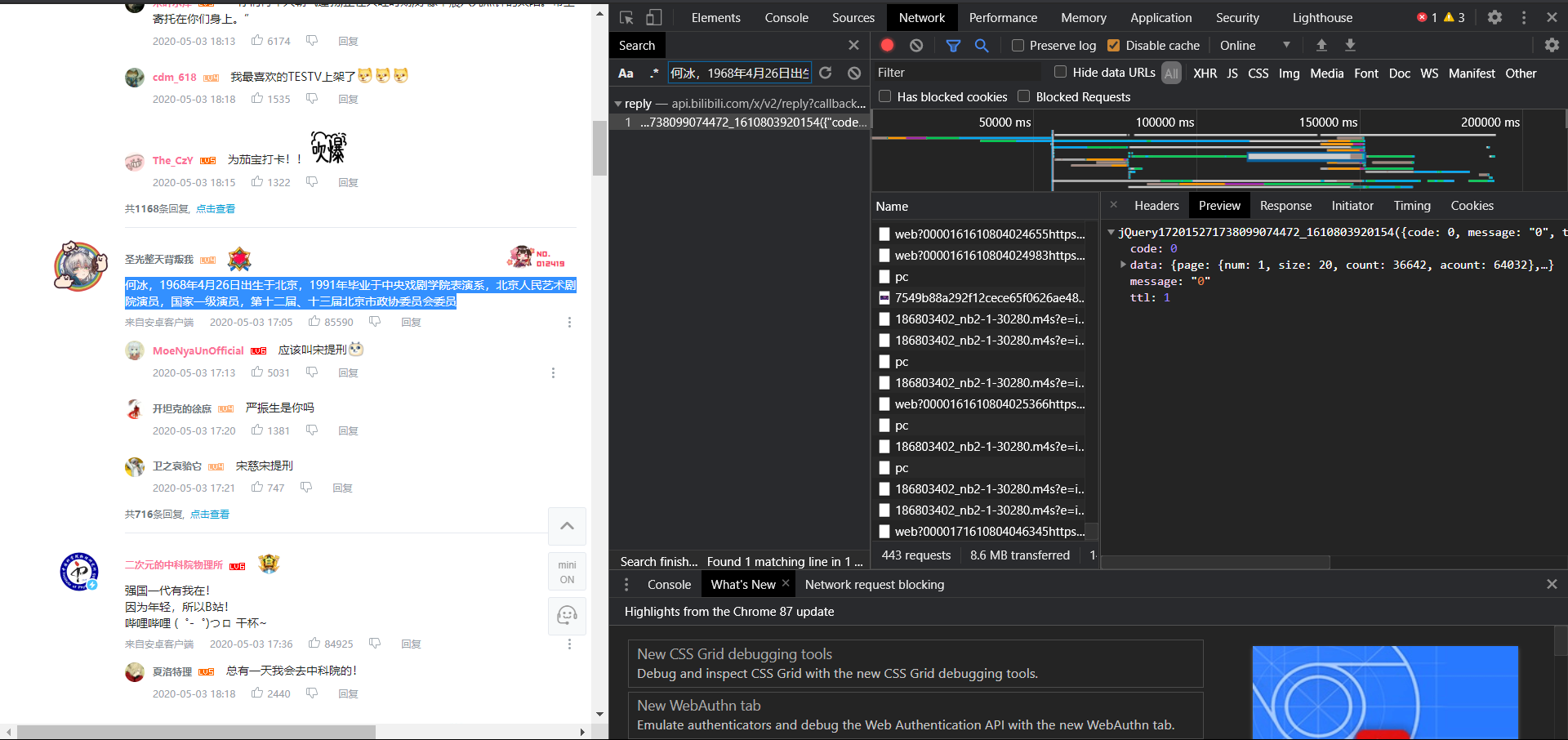Check Hide data URLs
The height and width of the screenshot is (740, 1568).
coord(1060,72)
